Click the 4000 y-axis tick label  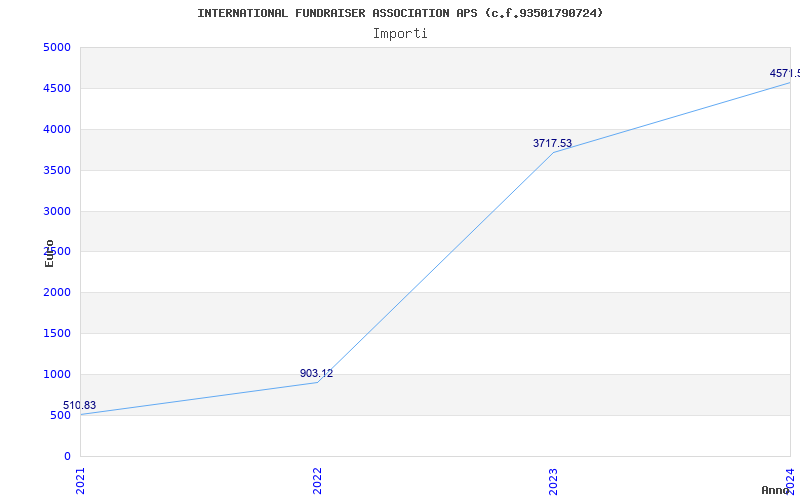point(57,130)
